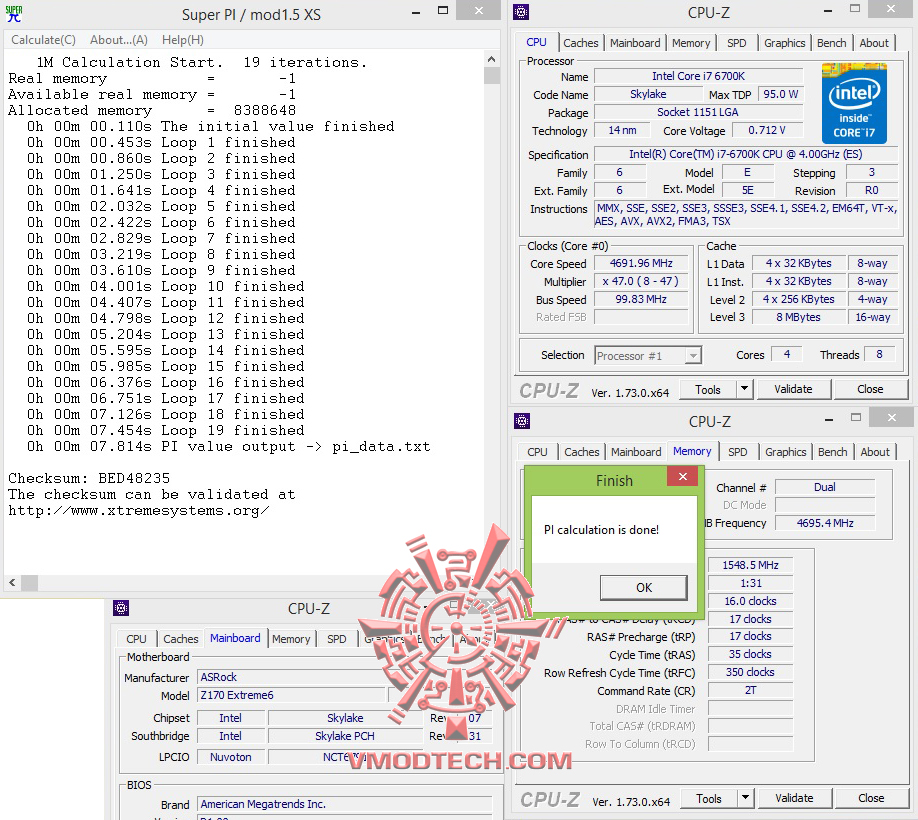This screenshot has width=918, height=820.
Task: Click the Checksum: BED48235 line
Action: [x=89, y=478]
